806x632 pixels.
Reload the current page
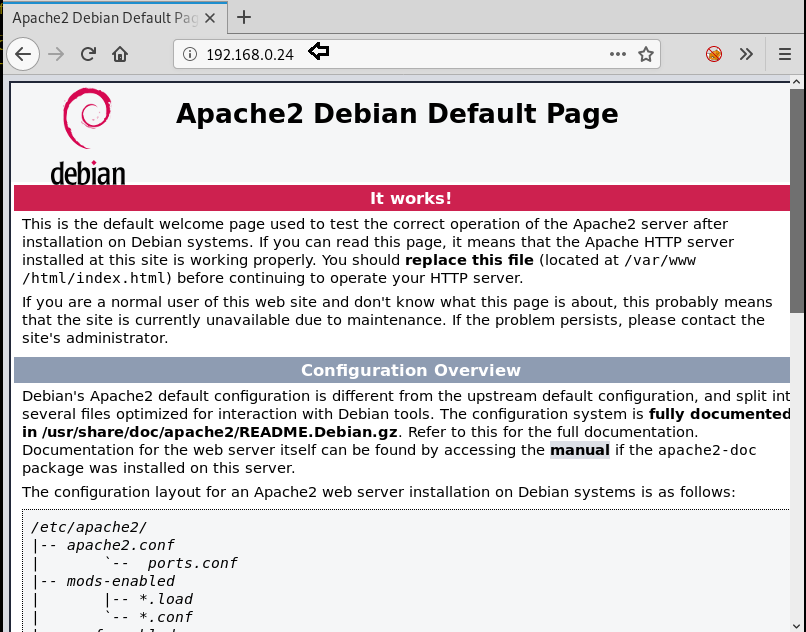88,54
